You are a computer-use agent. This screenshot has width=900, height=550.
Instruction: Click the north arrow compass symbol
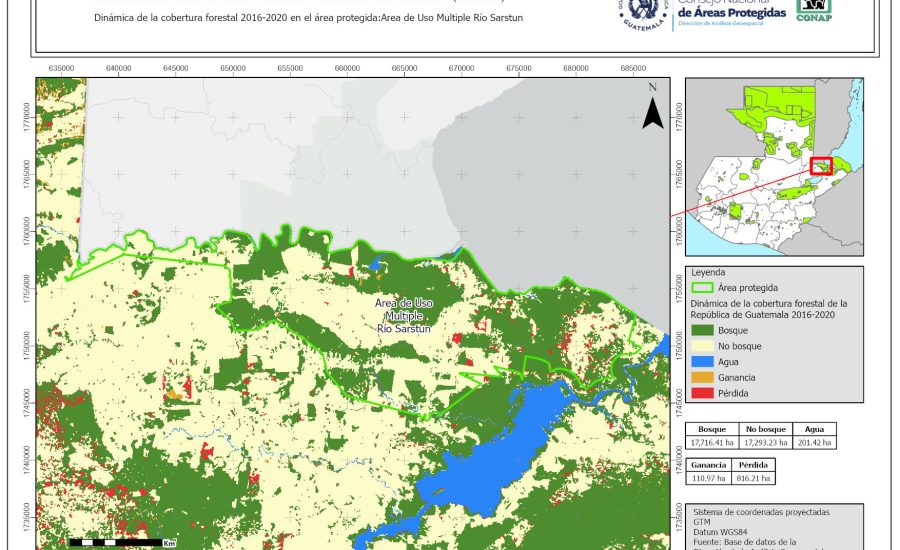[652, 108]
